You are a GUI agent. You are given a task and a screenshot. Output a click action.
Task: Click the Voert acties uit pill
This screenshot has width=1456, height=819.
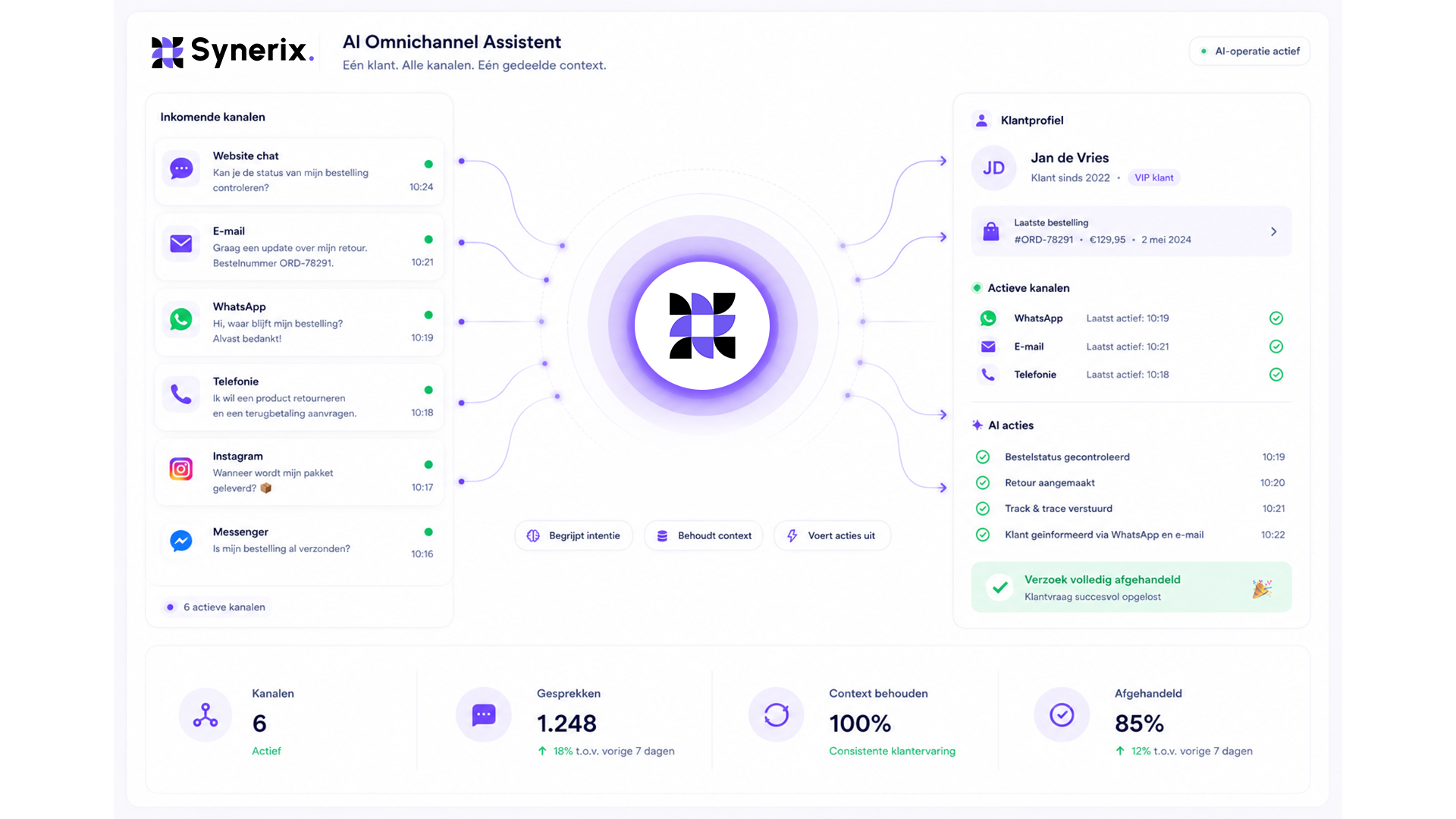tap(832, 535)
